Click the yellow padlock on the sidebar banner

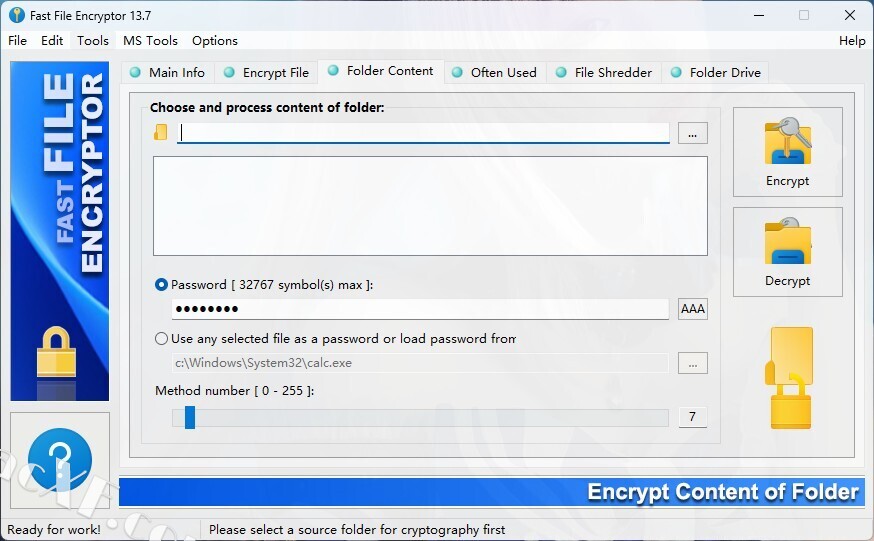click(56, 352)
